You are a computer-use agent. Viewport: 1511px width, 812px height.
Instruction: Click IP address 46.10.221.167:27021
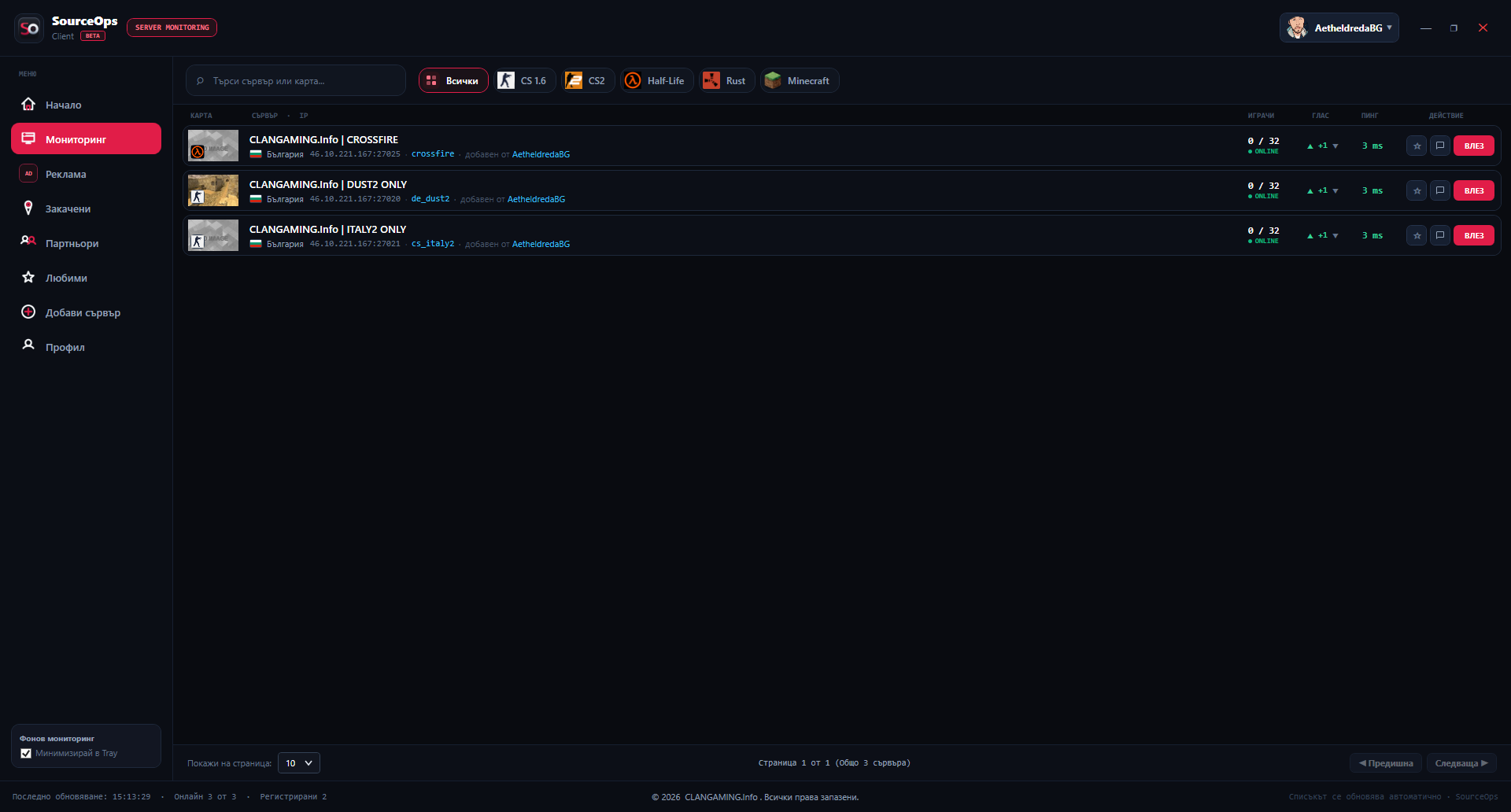(x=355, y=244)
